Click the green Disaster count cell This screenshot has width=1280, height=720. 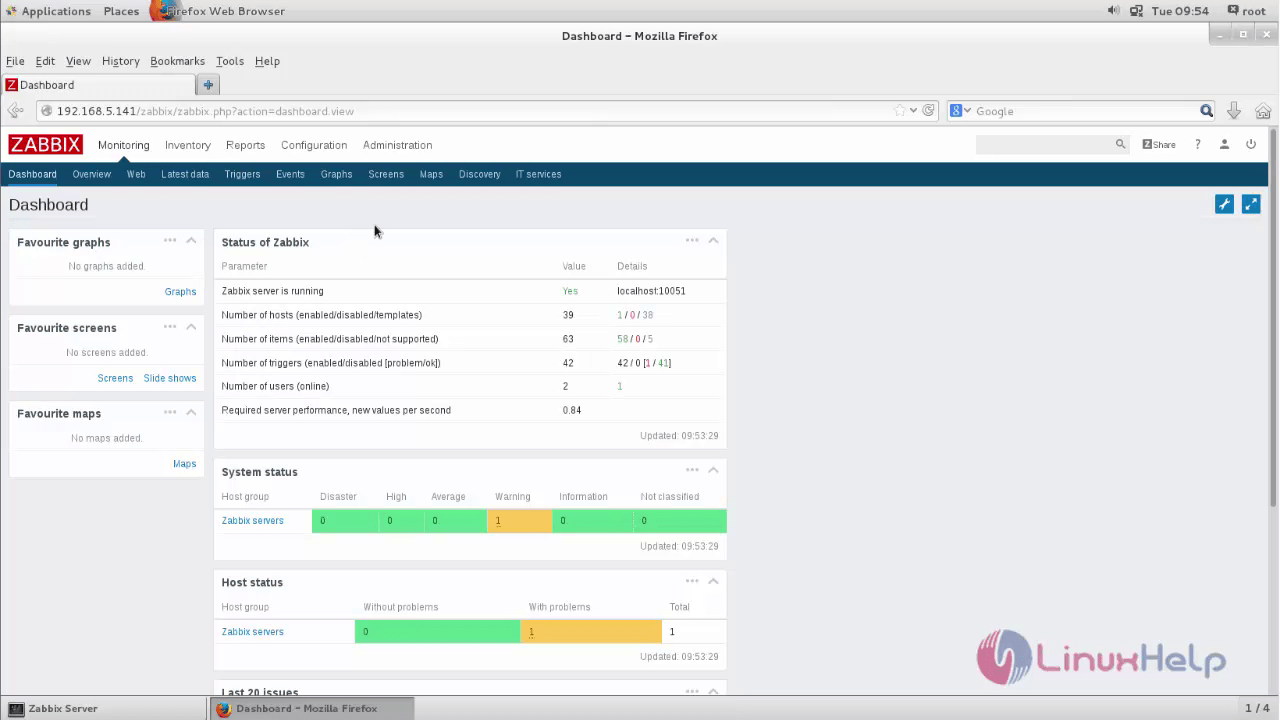point(346,521)
